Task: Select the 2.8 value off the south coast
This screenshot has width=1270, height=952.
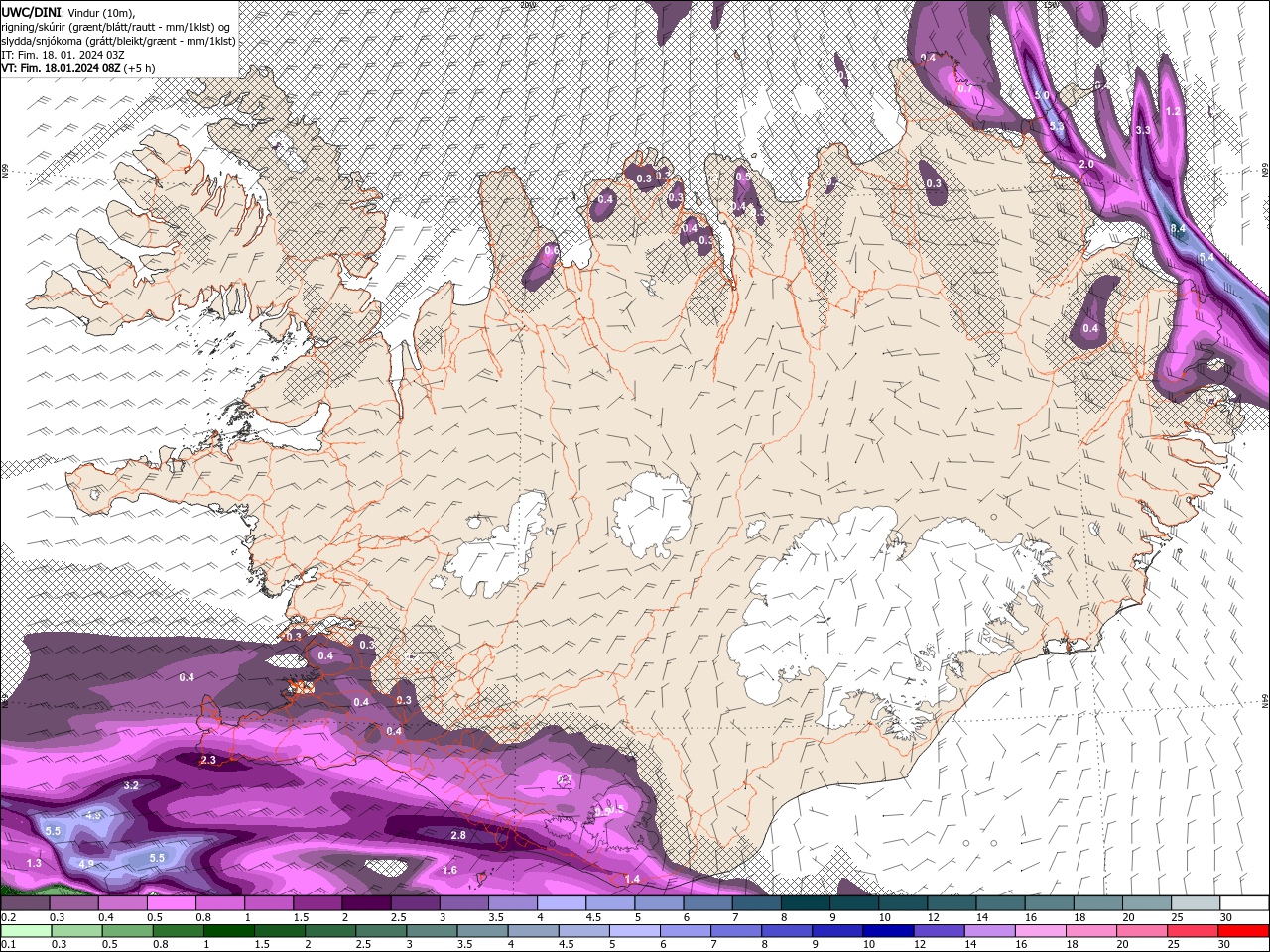Action: (x=458, y=836)
